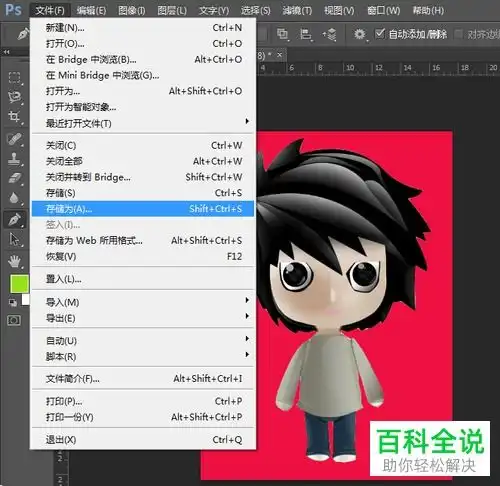Toggle the 对齐边缘 checkbox
This screenshot has height=486, width=500.
[459, 34]
